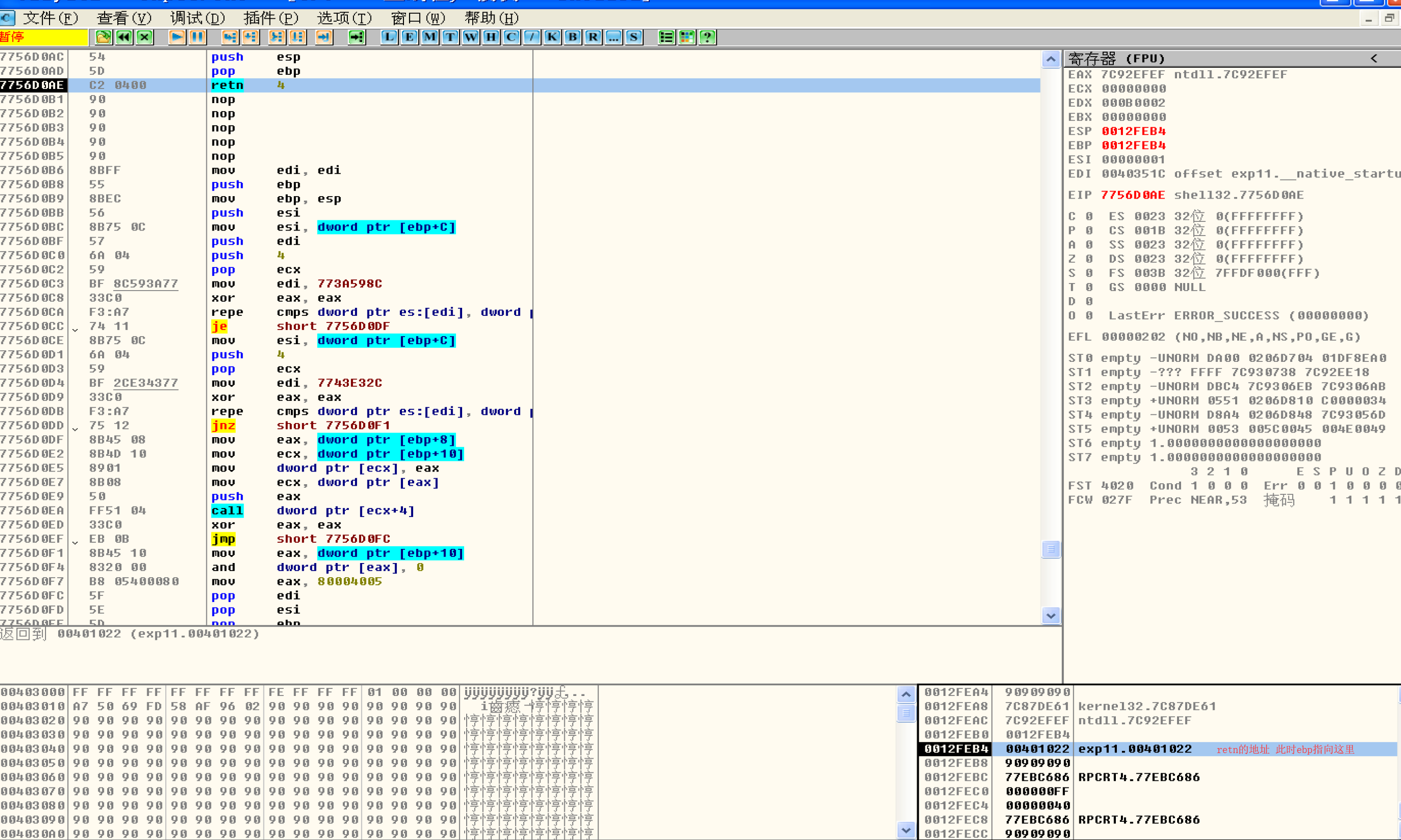1401x840 pixels.
Task: Click the registers panel header arrow
Action: [x=1374, y=58]
